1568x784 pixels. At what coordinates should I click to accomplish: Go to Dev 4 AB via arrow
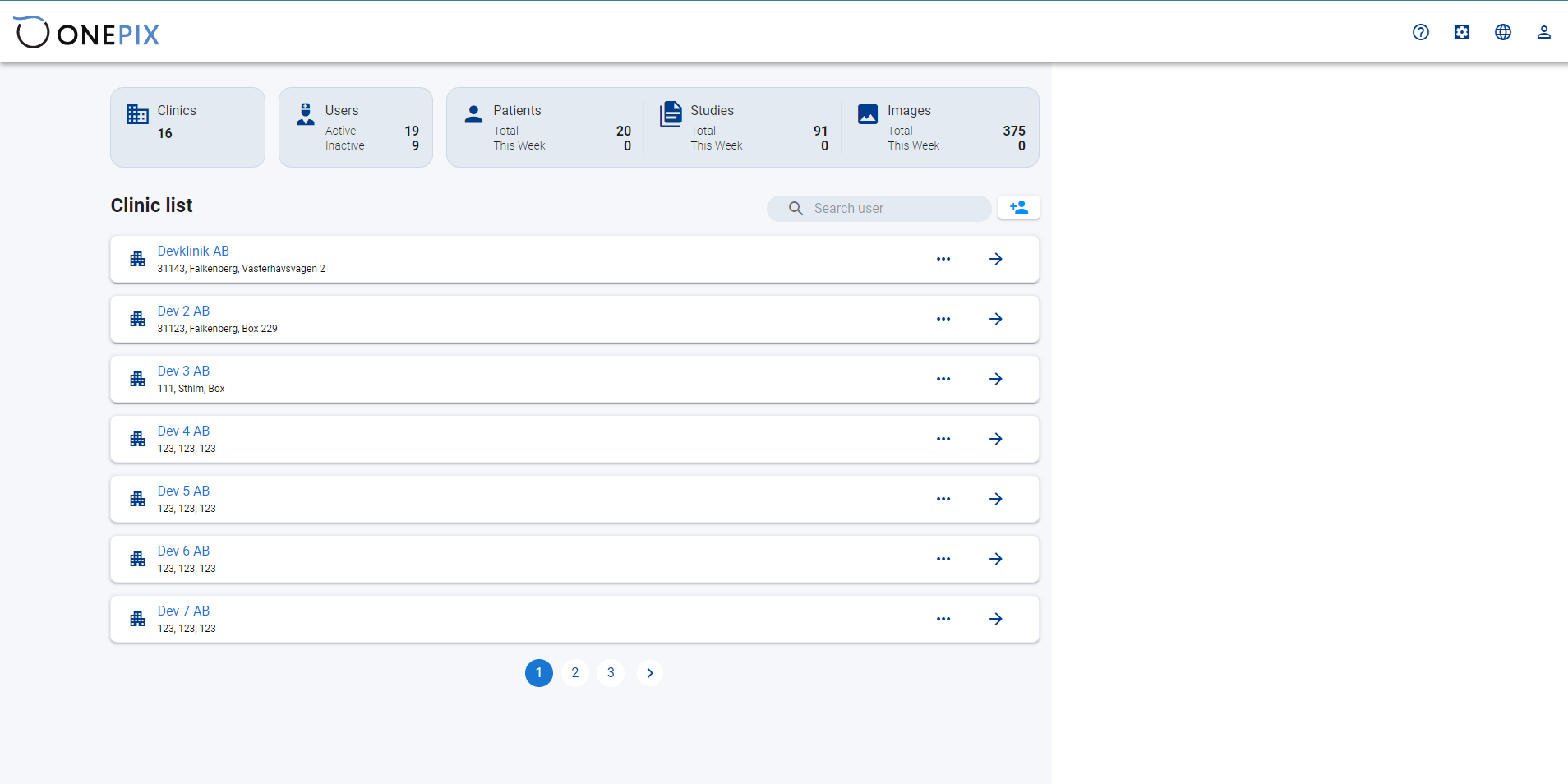(x=996, y=439)
